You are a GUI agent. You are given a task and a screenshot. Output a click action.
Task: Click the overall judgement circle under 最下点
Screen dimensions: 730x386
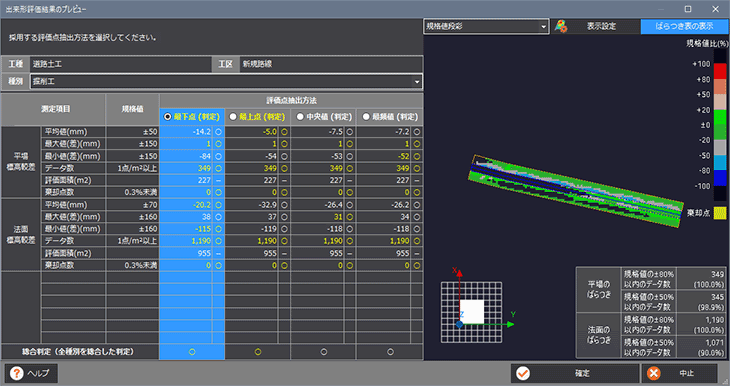pos(192,352)
